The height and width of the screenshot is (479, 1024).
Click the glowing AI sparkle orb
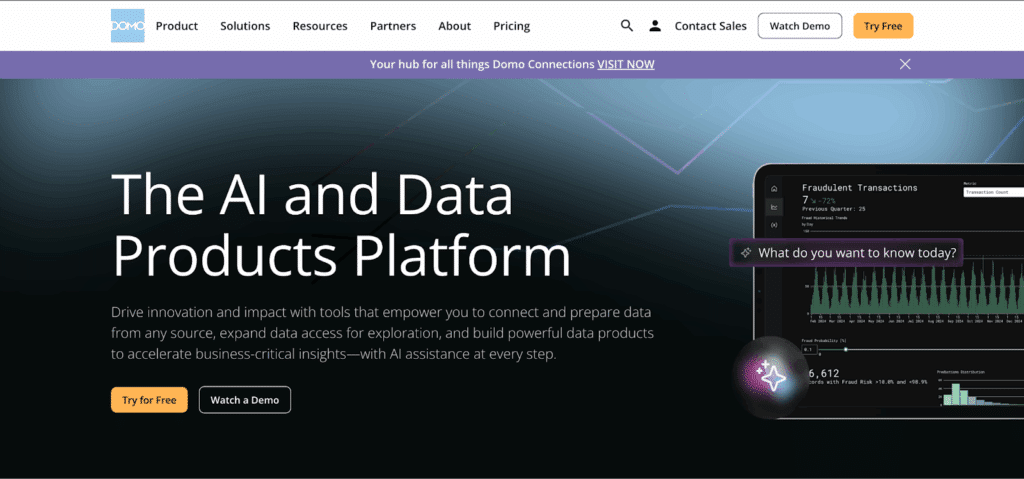click(x=770, y=376)
